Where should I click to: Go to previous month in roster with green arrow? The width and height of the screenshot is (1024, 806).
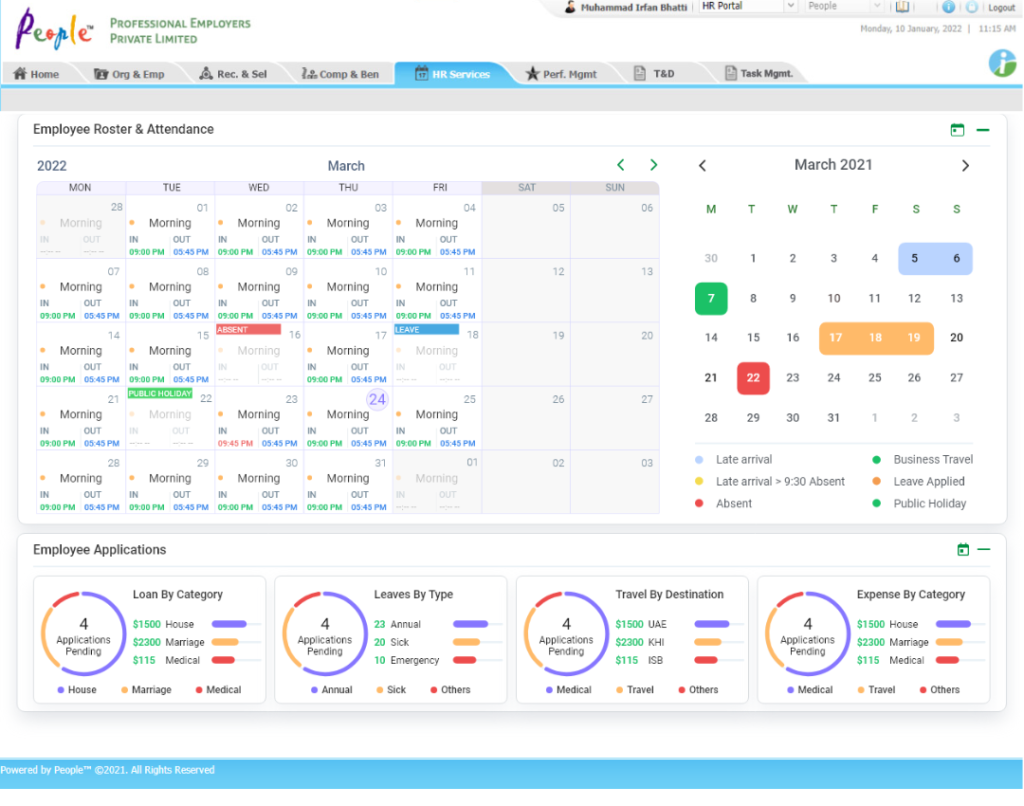coord(621,165)
